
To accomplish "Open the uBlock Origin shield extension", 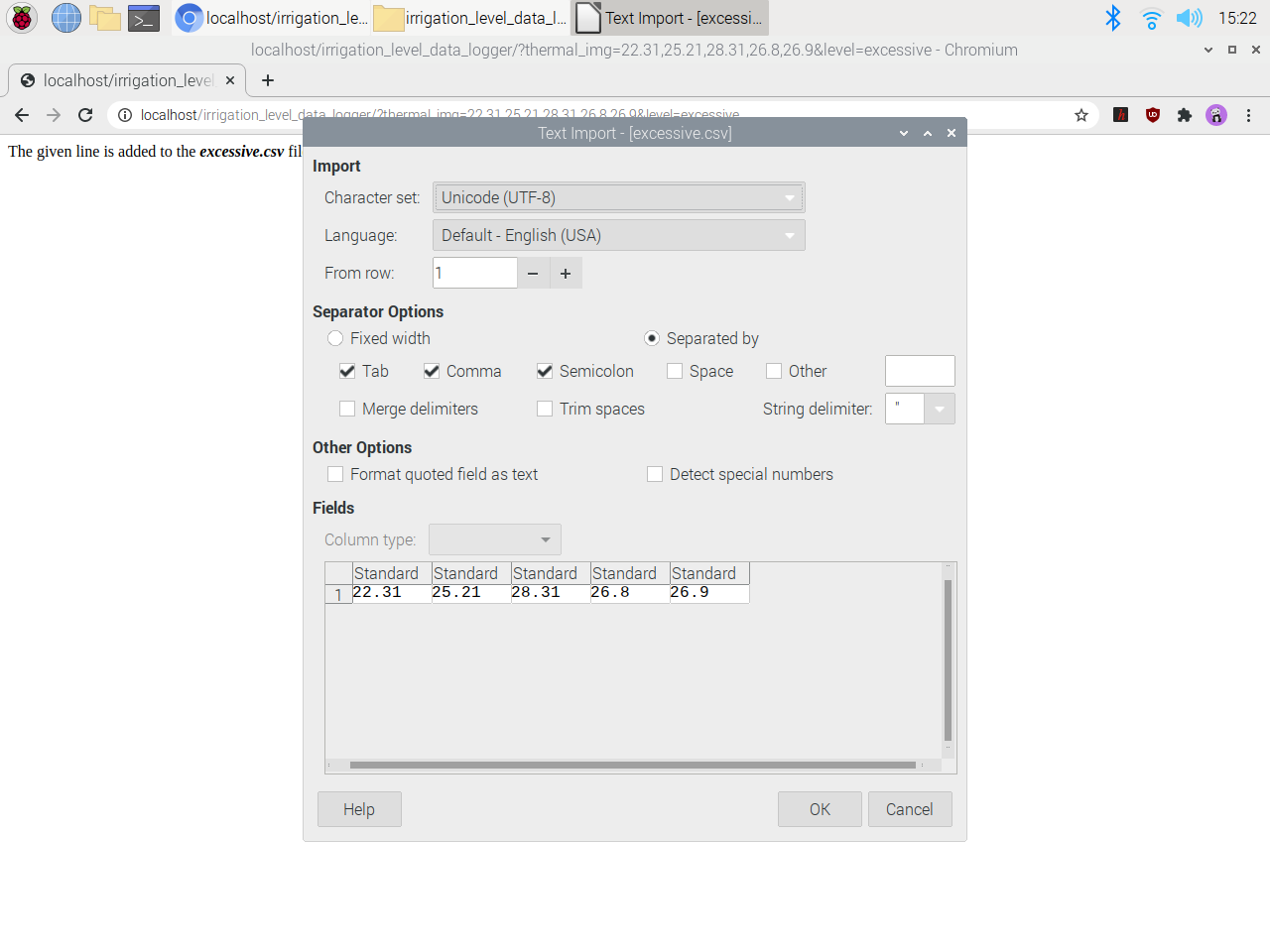I will click(x=1153, y=115).
